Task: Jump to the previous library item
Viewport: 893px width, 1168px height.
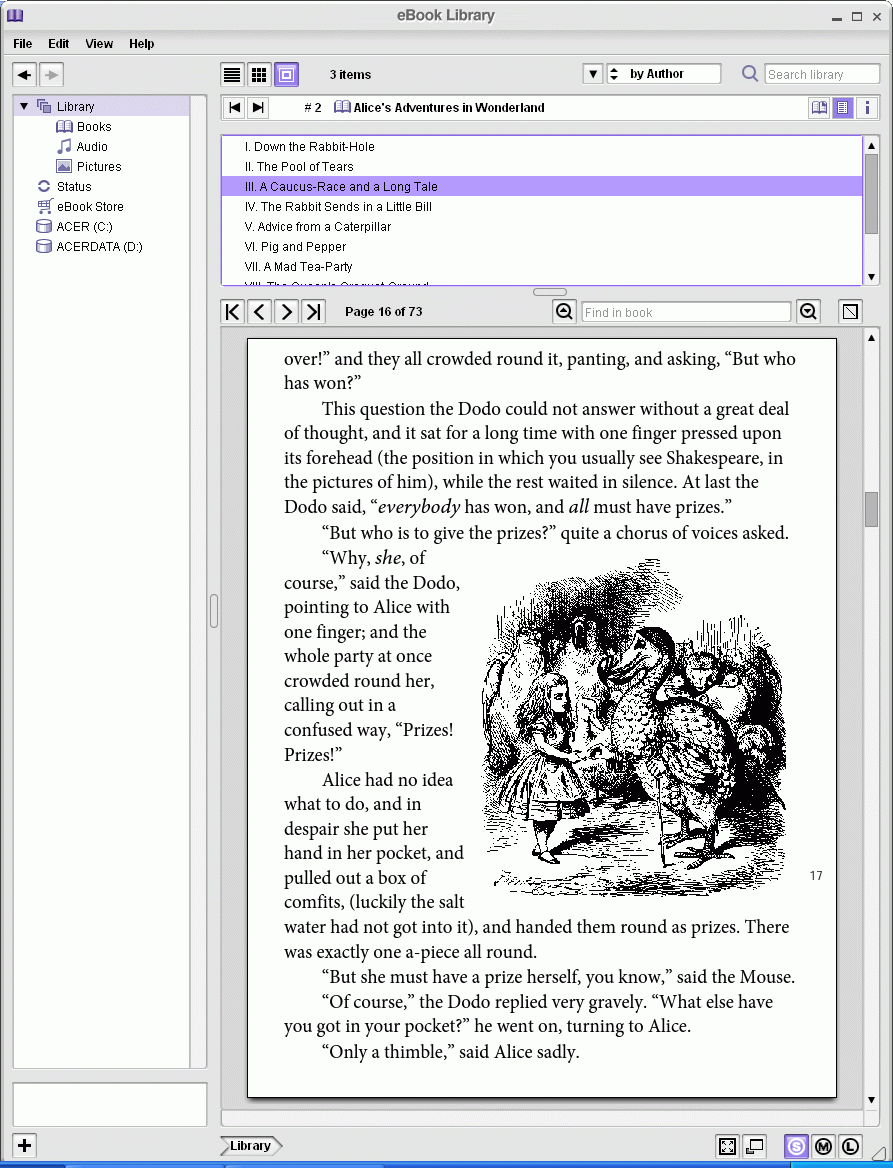Action: [235, 108]
